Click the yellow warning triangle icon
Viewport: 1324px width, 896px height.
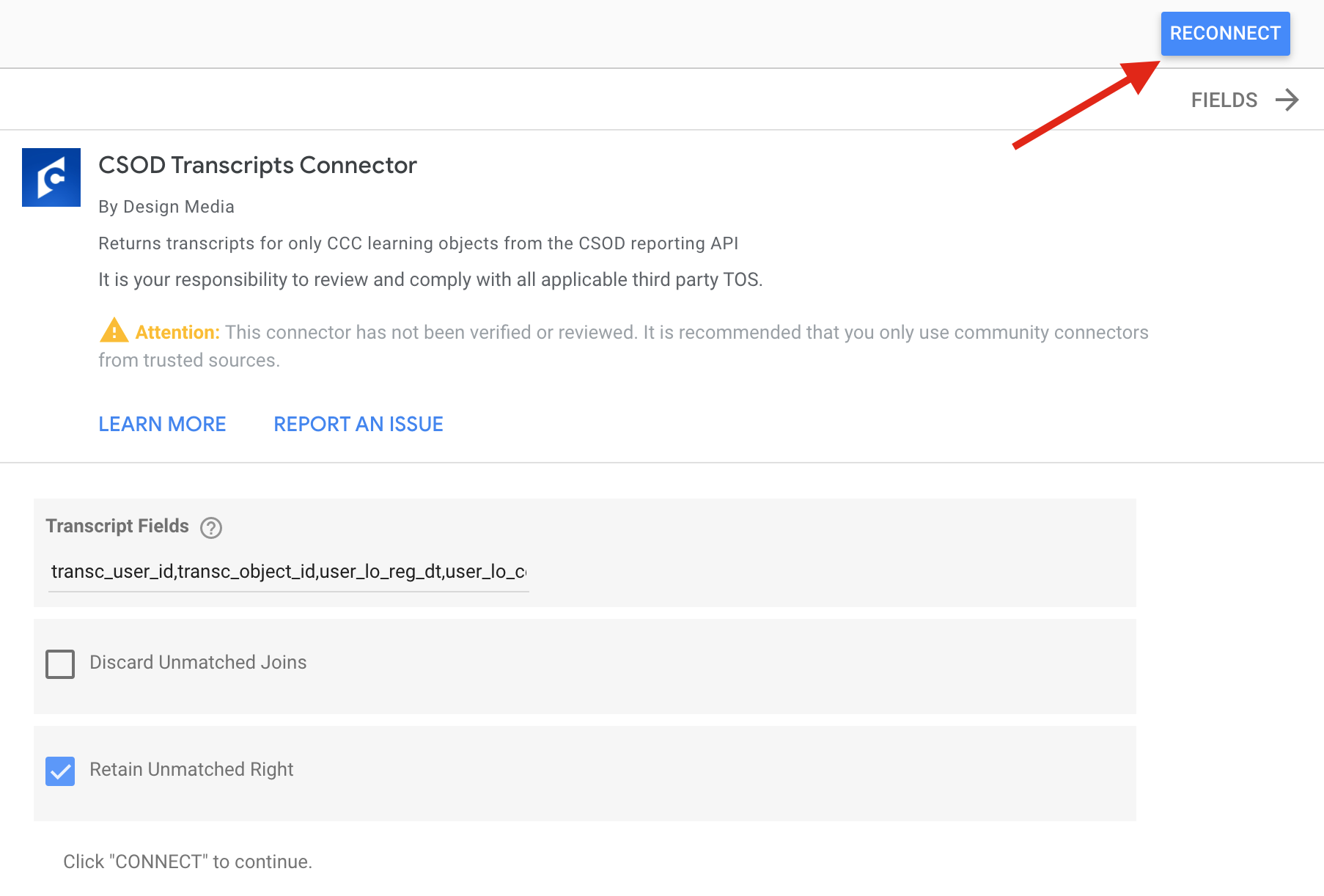114,331
